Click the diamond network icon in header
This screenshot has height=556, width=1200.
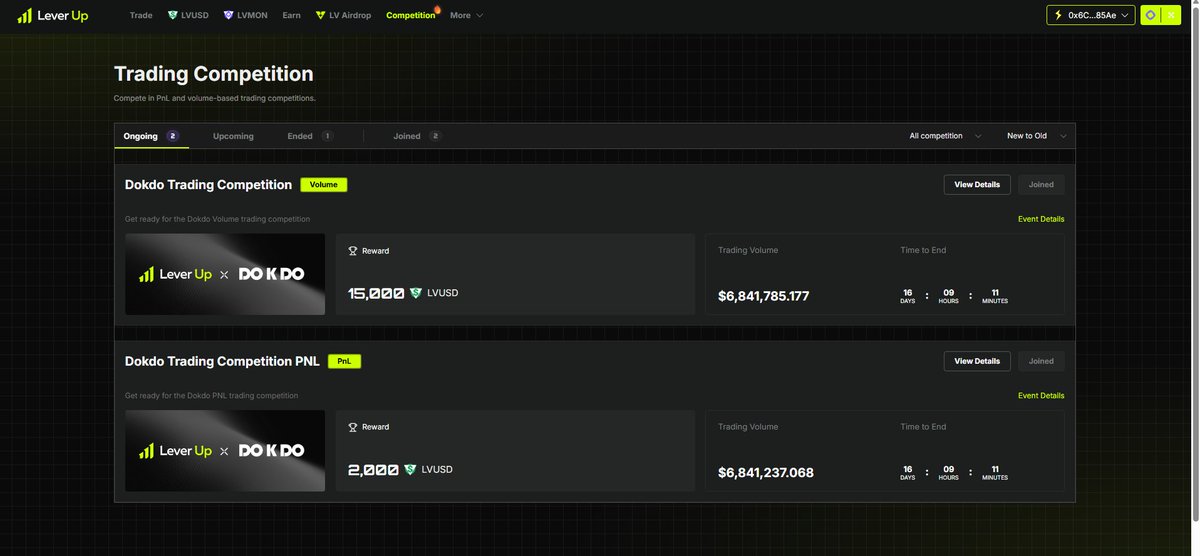pos(1151,15)
